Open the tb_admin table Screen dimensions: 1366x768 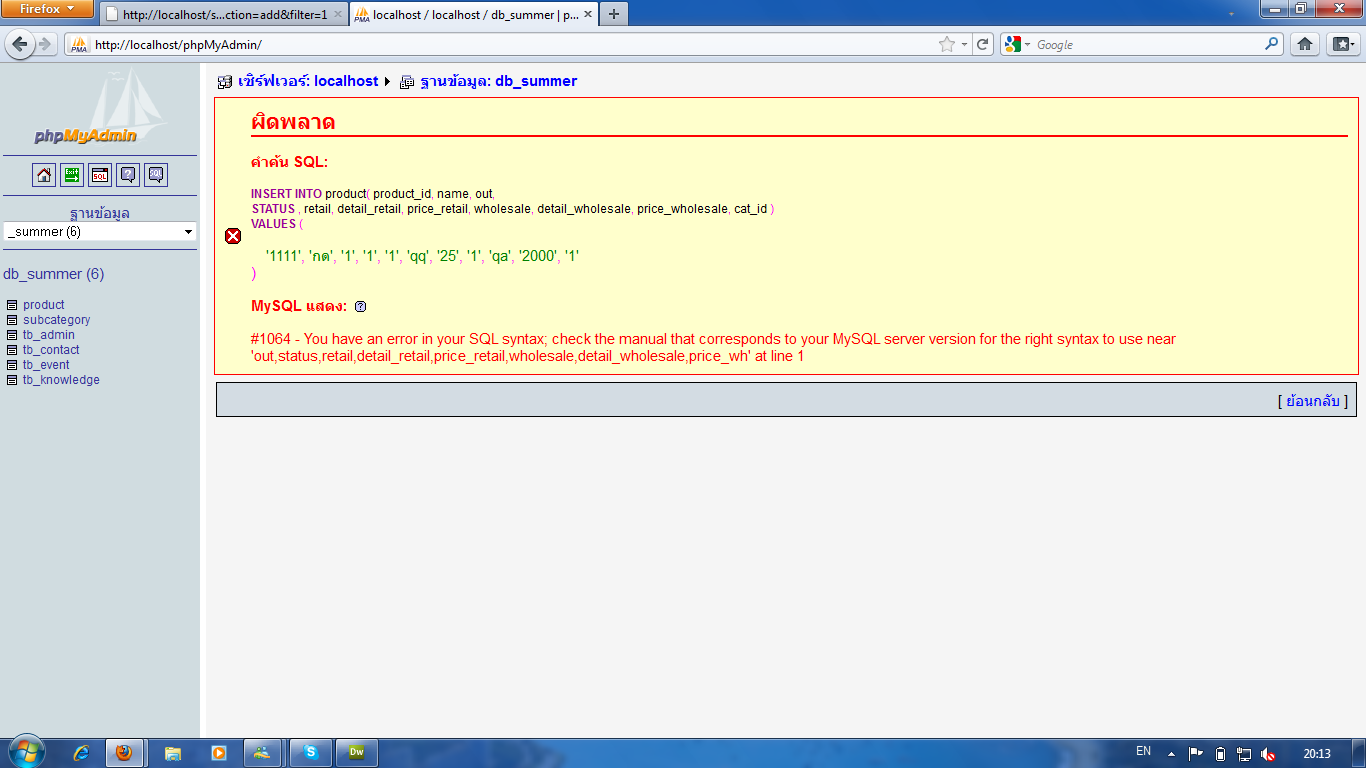(49, 335)
